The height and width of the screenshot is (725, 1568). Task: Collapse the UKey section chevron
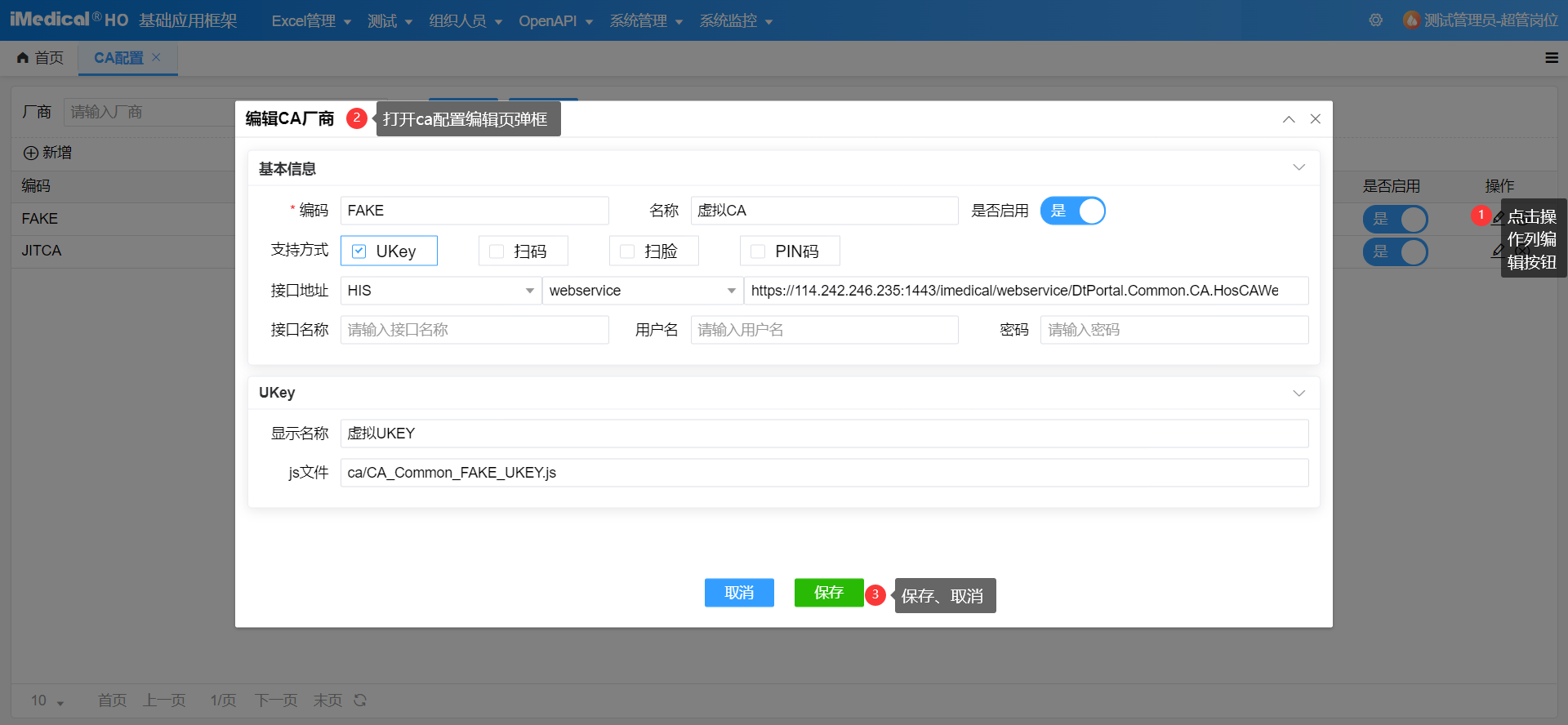tap(1298, 393)
